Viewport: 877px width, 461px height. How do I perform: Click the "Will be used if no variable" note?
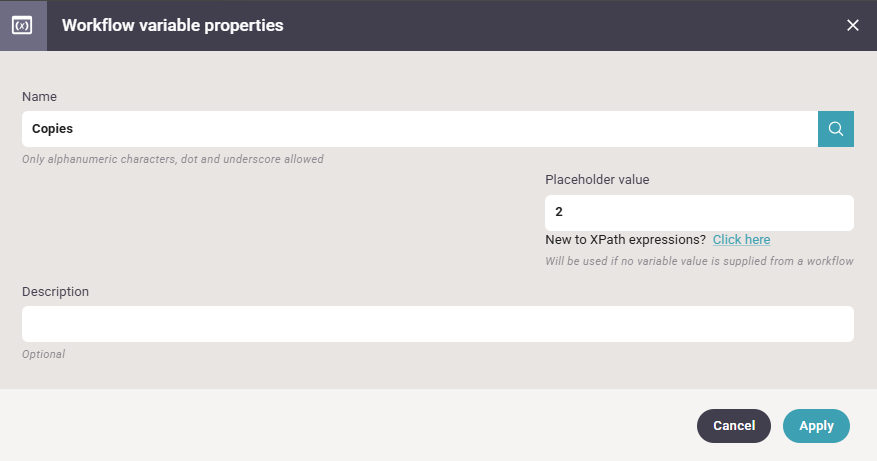coord(699,261)
